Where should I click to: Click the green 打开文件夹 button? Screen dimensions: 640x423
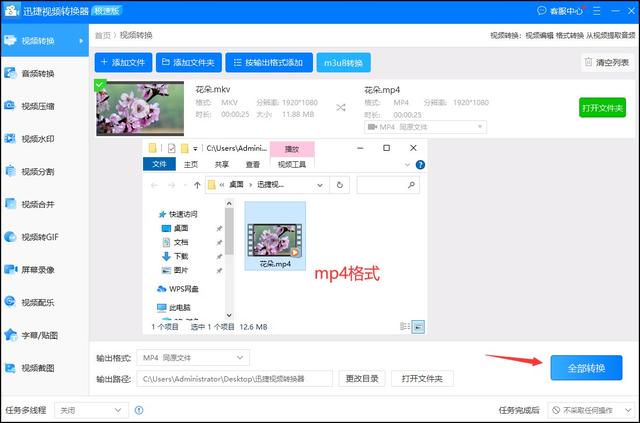(x=602, y=107)
